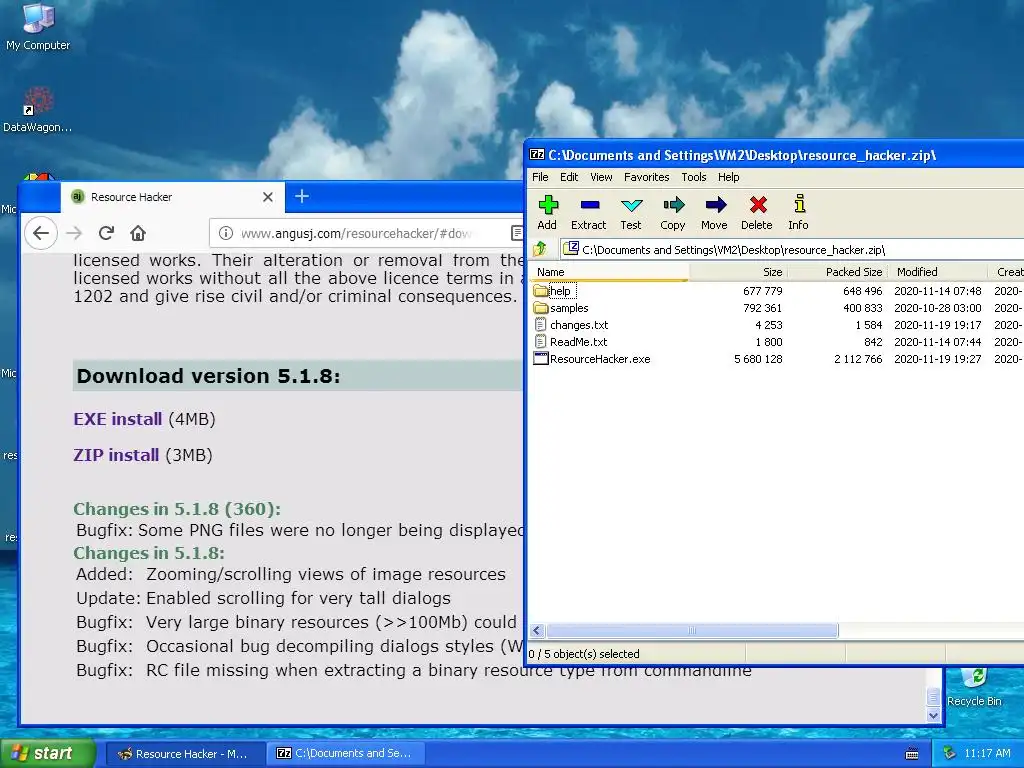
Task: Sort by the Size column header
Action: pyautogui.click(x=738, y=272)
